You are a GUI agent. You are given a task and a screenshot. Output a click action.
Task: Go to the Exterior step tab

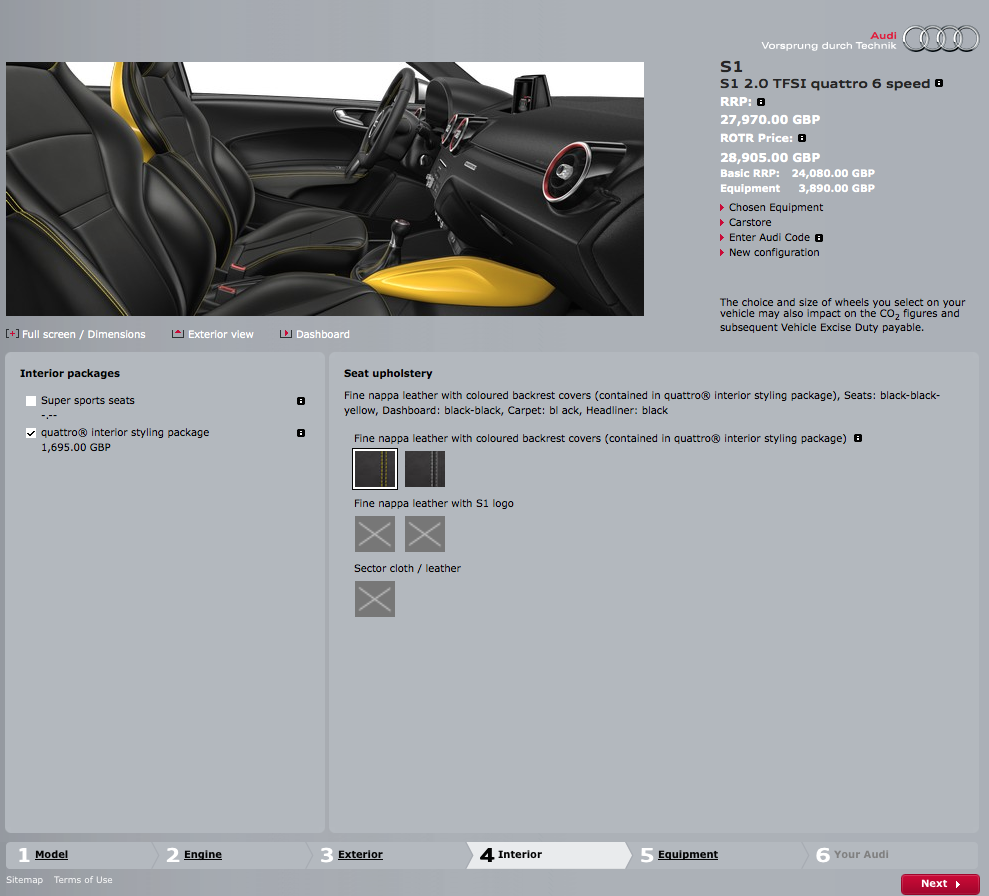(x=360, y=855)
